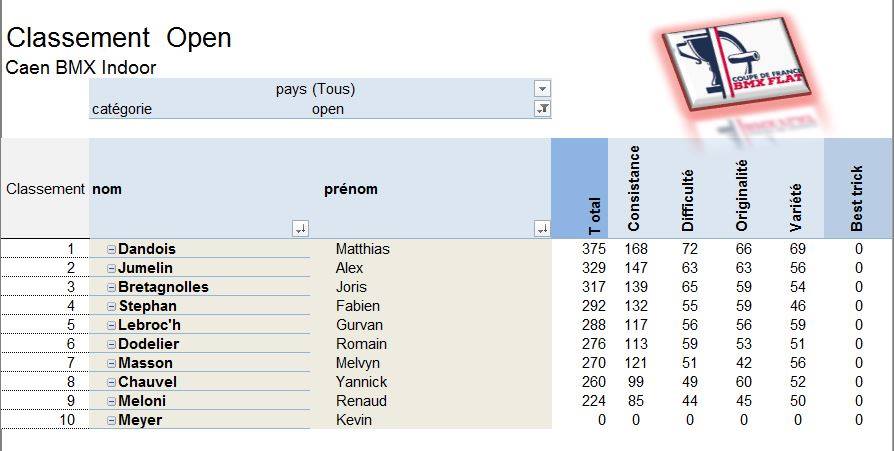The height and width of the screenshot is (451, 894).
Task: Select the Consistance column header
Action: click(635, 188)
